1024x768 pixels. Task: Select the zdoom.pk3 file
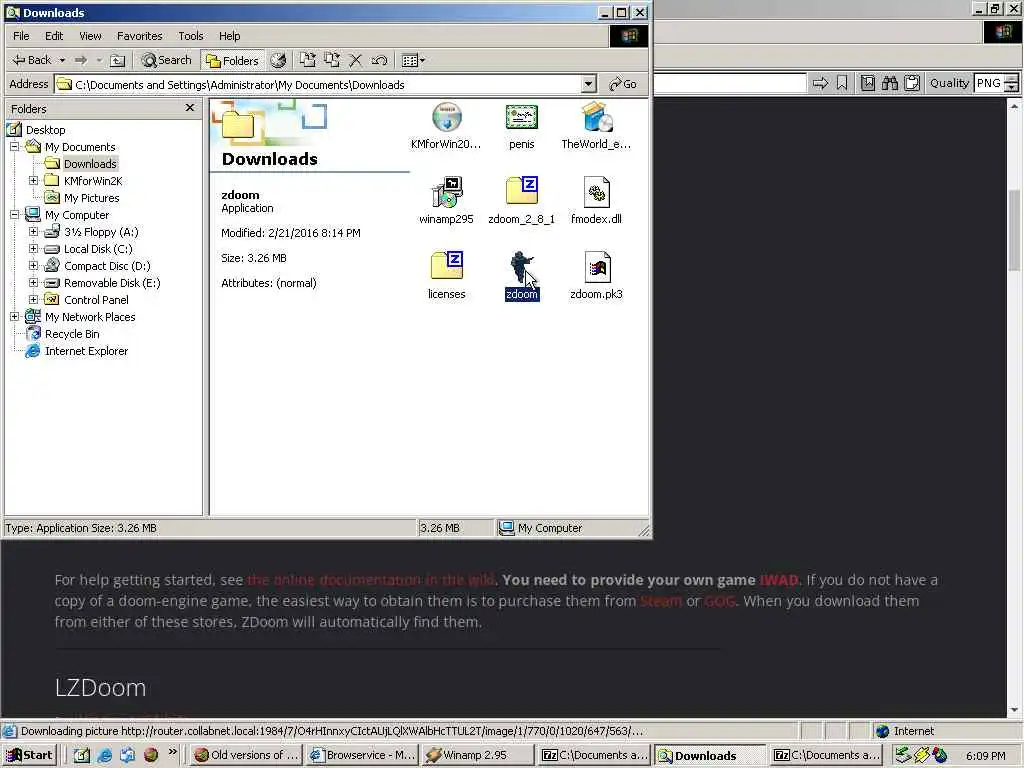point(596,276)
